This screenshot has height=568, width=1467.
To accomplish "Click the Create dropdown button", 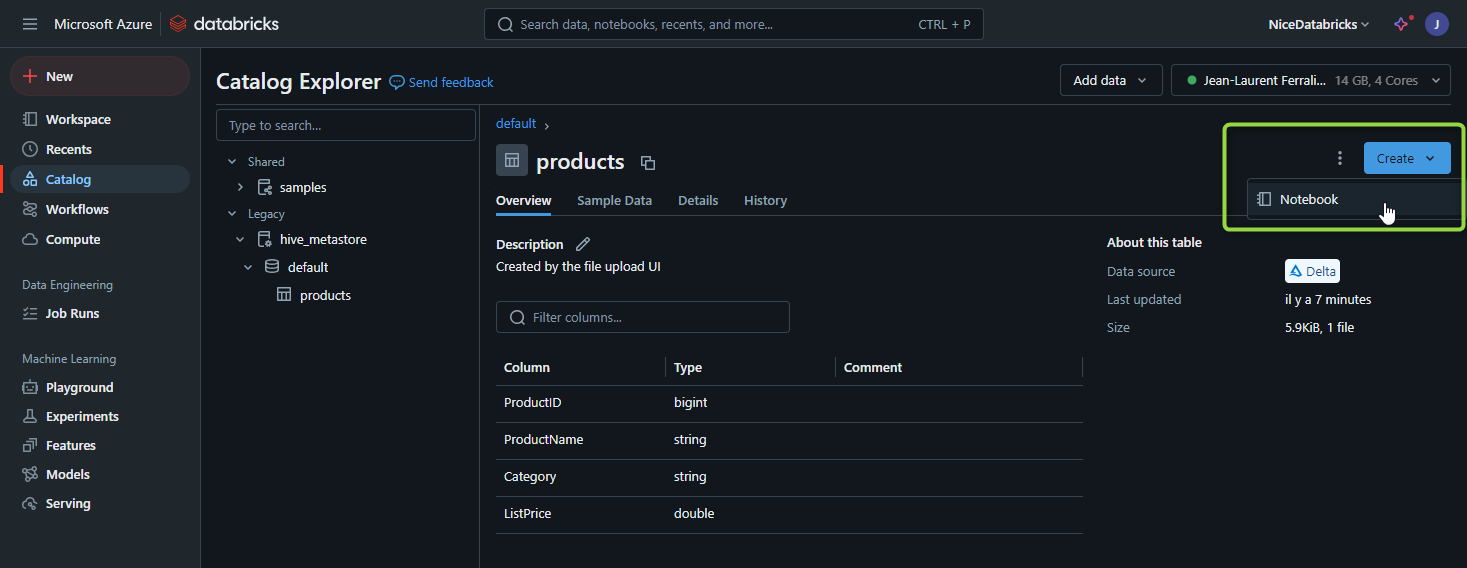I will point(1407,158).
